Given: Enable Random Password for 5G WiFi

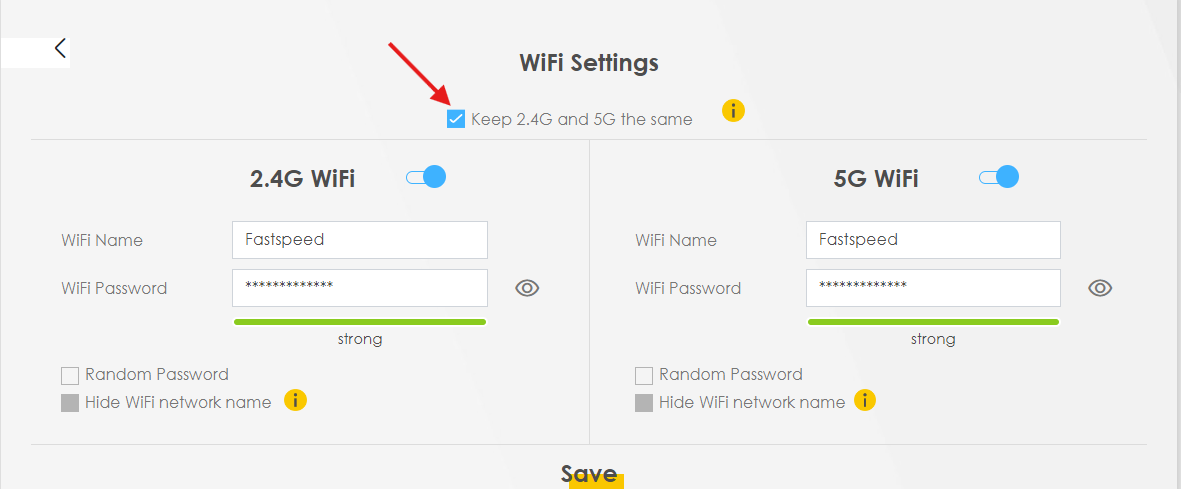Looking at the screenshot, I should point(644,376).
